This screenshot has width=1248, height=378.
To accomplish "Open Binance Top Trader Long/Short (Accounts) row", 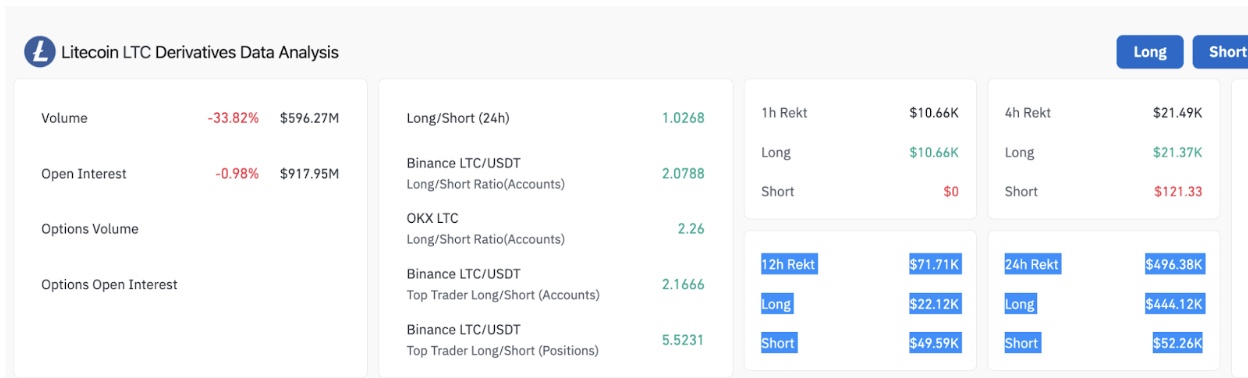I will coord(555,284).
